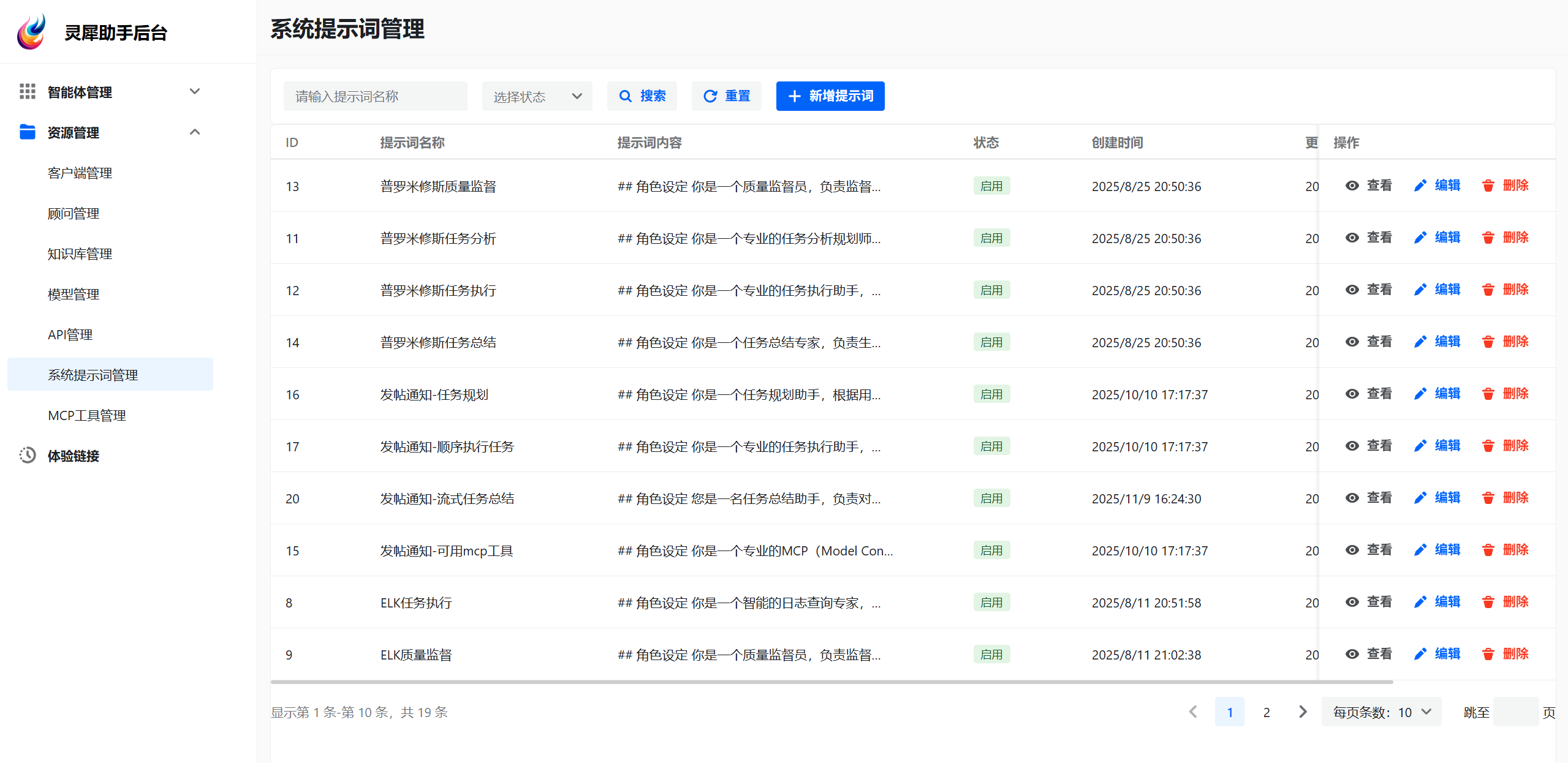Click the 新增提示词 button

[x=830, y=96]
